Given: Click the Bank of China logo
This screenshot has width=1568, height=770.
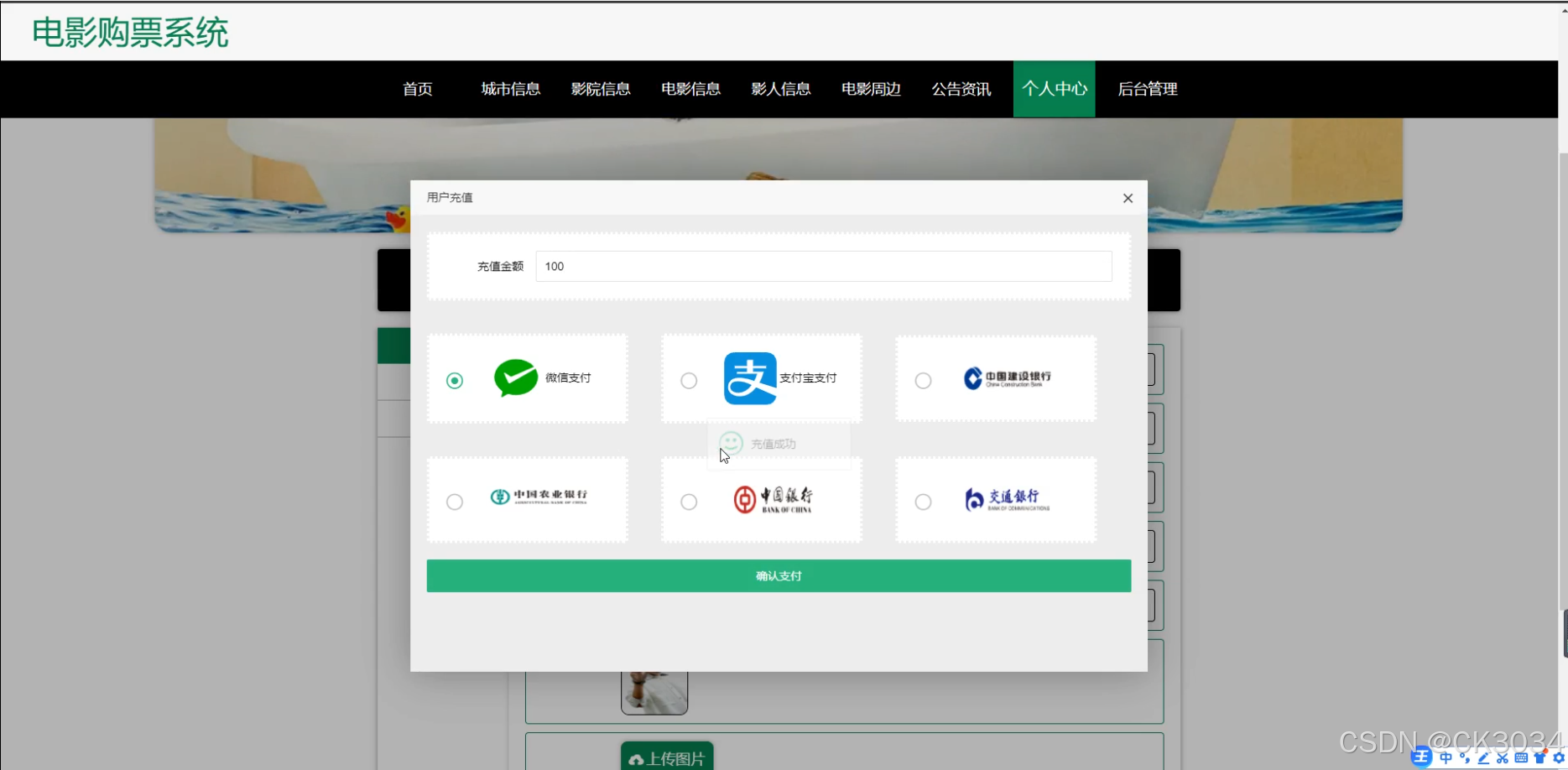Looking at the screenshot, I should click(x=773, y=499).
